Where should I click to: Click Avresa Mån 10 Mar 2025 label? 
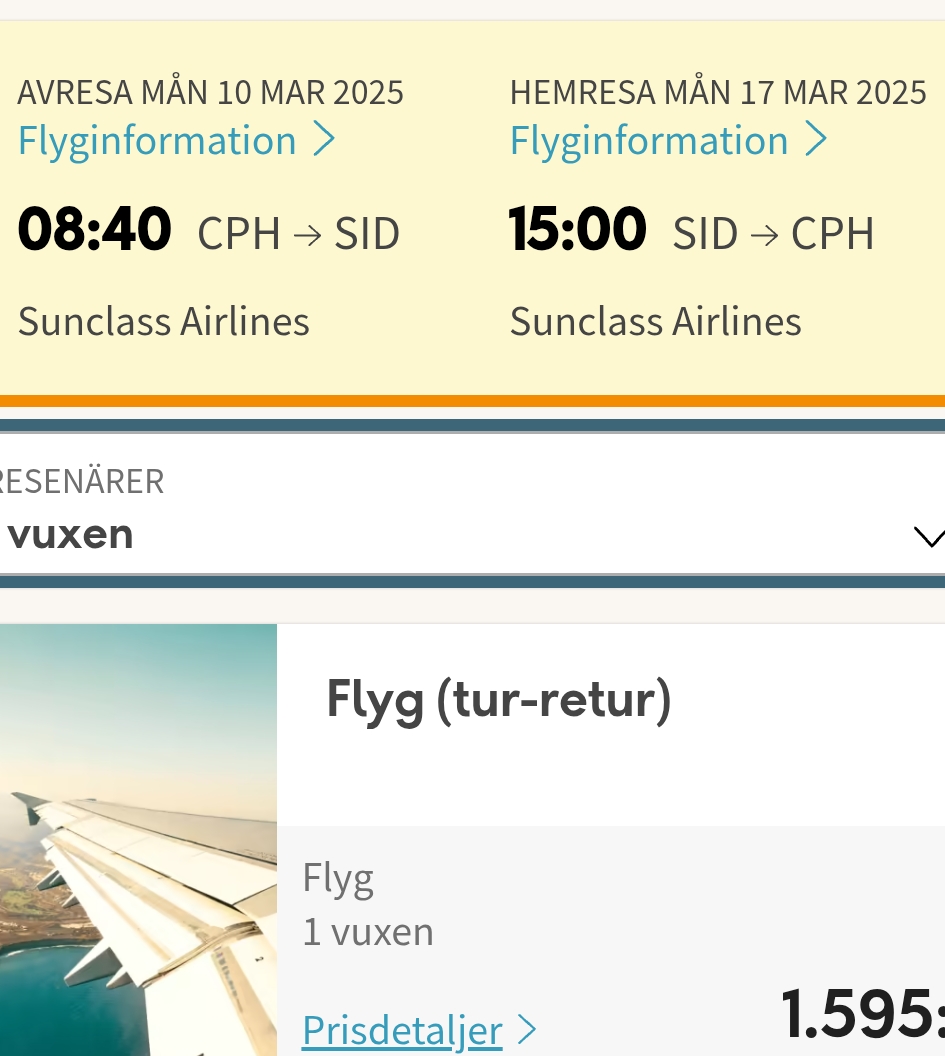point(210,92)
